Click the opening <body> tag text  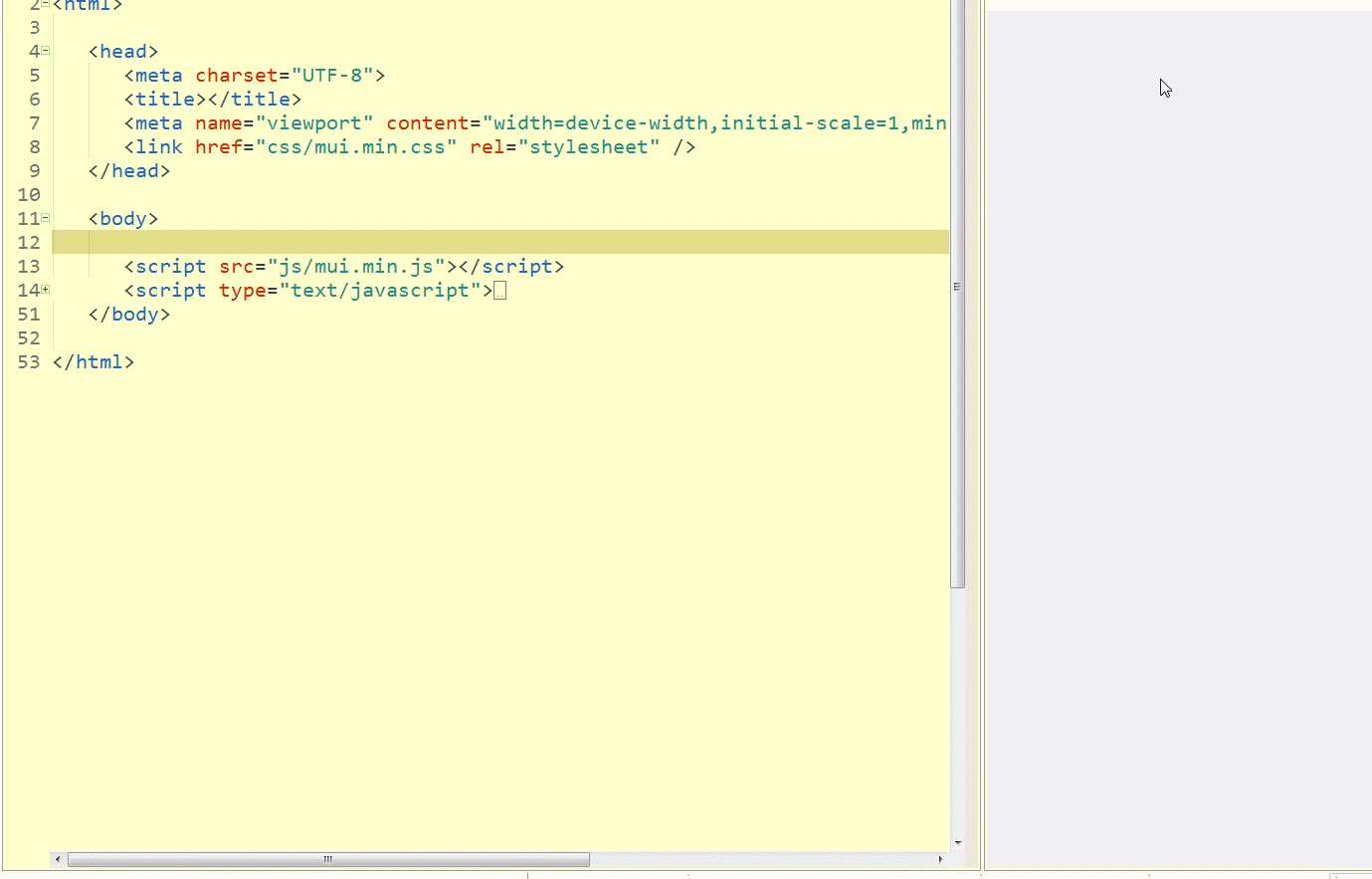pyautogui.click(x=123, y=219)
